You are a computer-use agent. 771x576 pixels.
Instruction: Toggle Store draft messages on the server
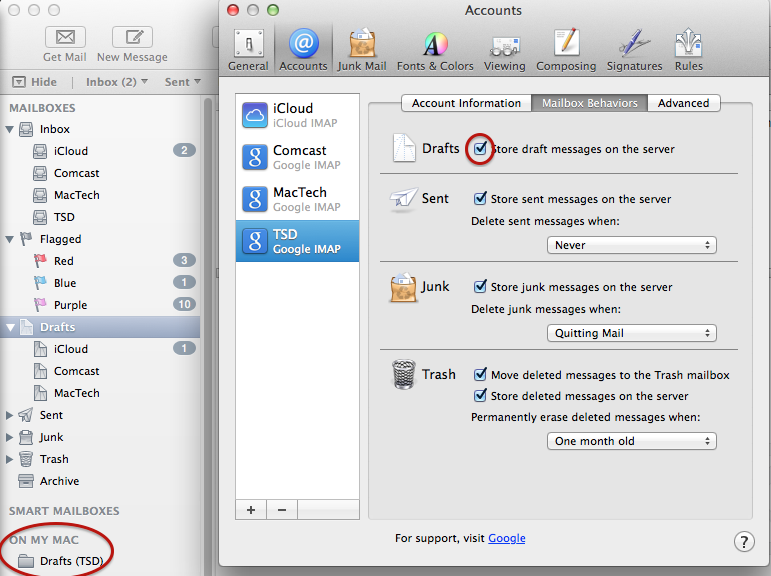(480, 148)
